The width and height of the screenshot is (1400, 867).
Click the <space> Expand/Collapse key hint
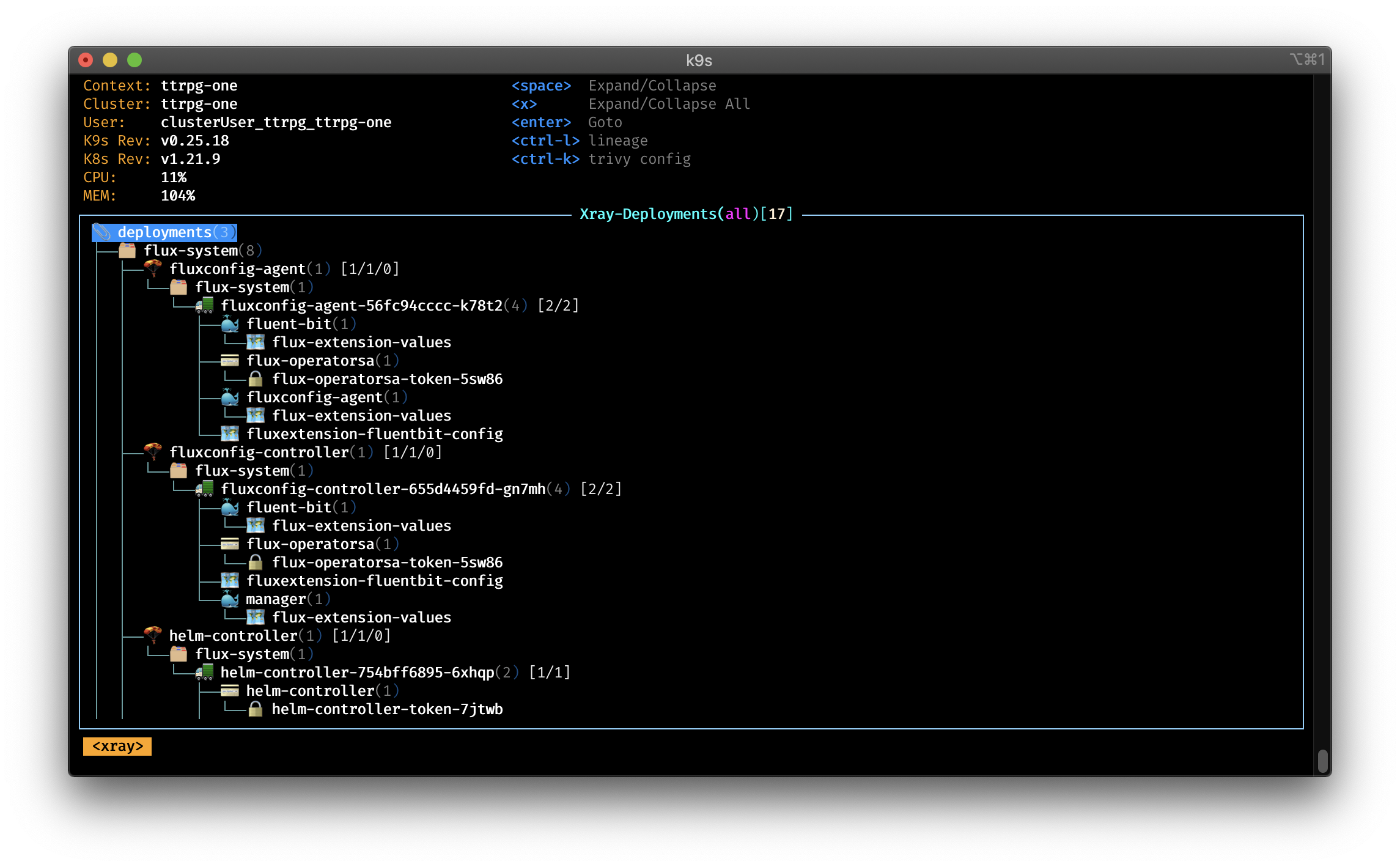pos(614,86)
